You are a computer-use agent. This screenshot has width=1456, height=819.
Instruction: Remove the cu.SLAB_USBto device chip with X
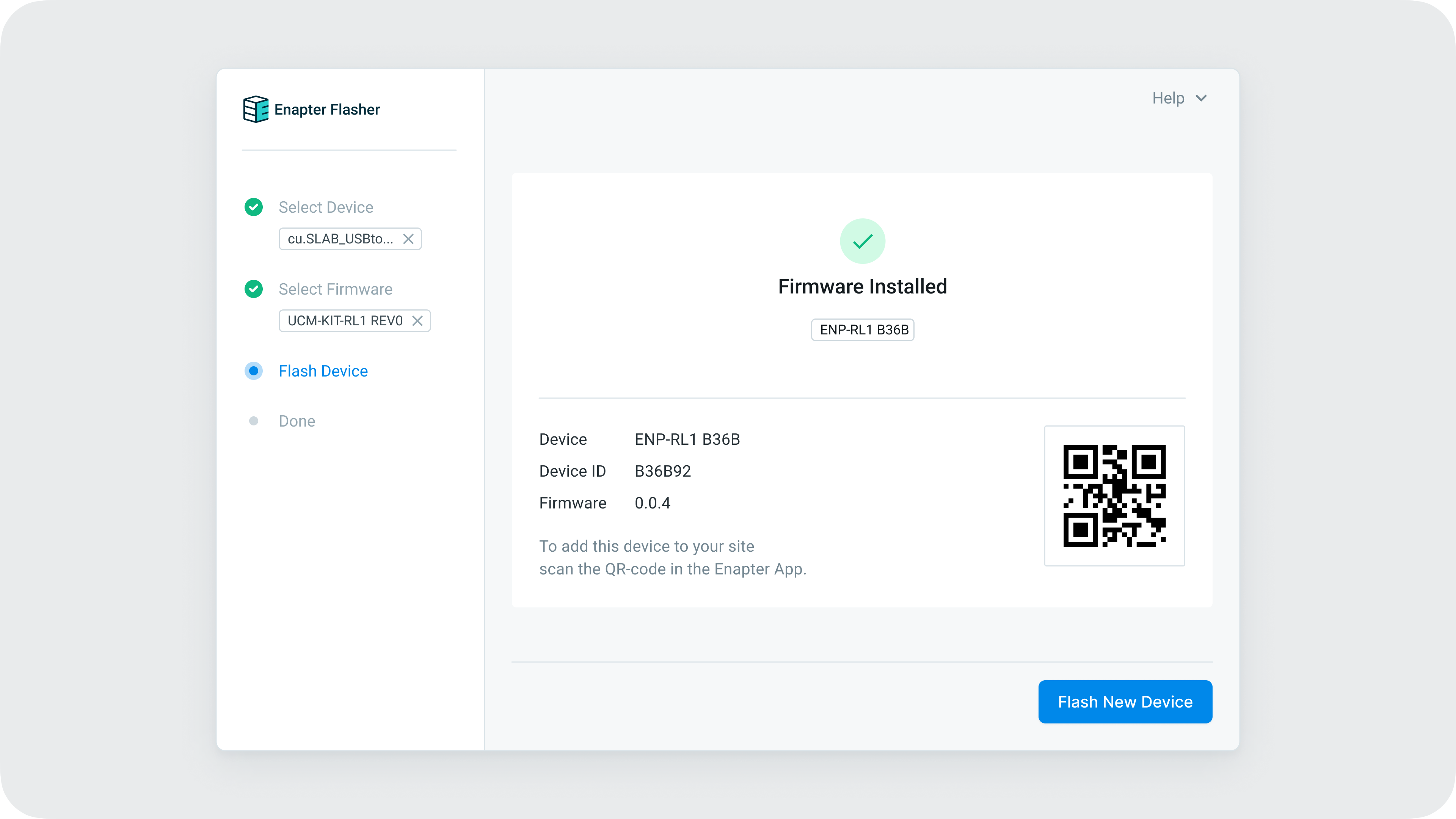pyautogui.click(x=408, y=239)
